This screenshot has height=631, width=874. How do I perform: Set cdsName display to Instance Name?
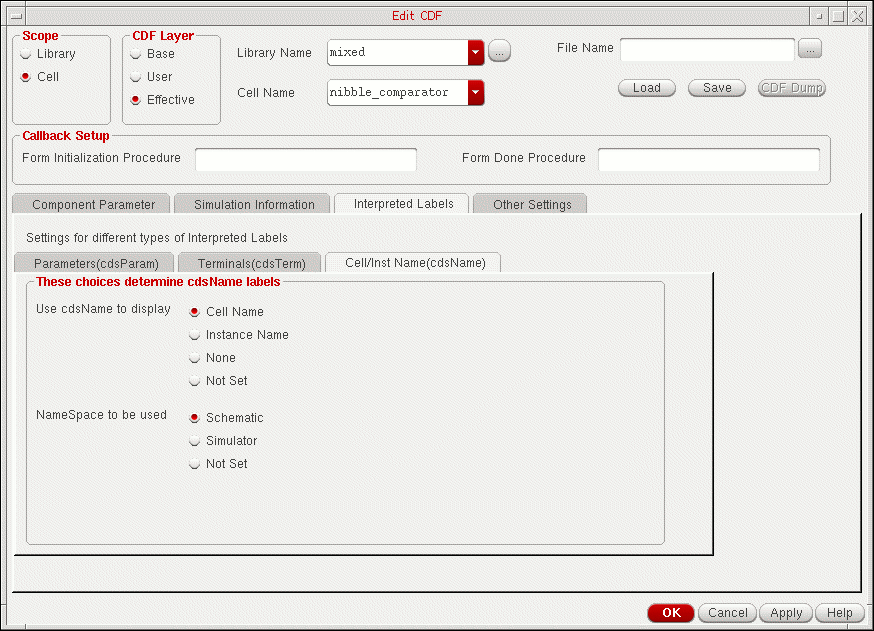[x=195, y=335]
